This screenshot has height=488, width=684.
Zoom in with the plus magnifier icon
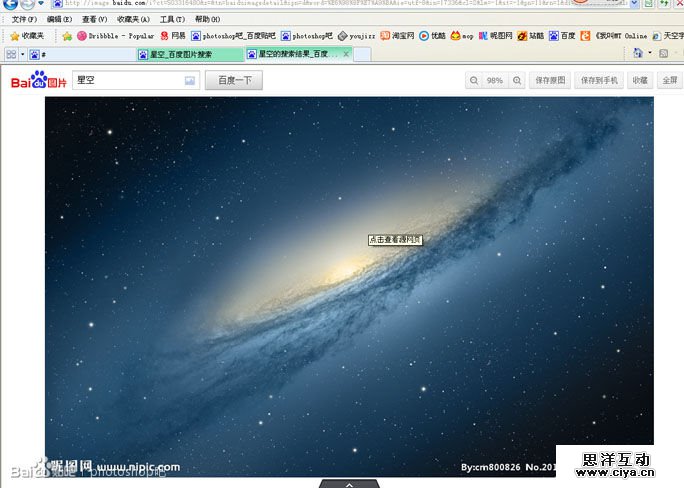[517, 80]
